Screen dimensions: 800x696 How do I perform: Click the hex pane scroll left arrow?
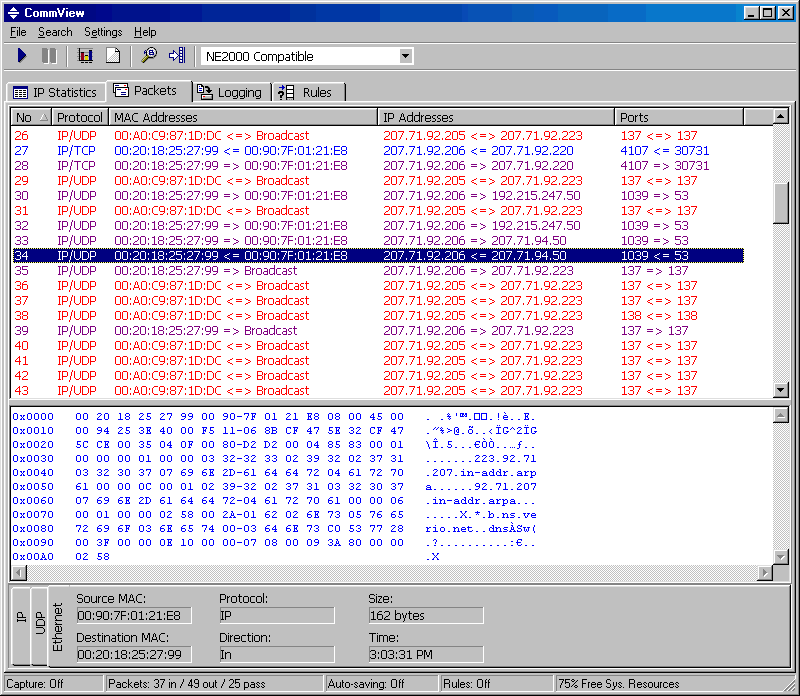pyautogui.click(x=19, y=573)
